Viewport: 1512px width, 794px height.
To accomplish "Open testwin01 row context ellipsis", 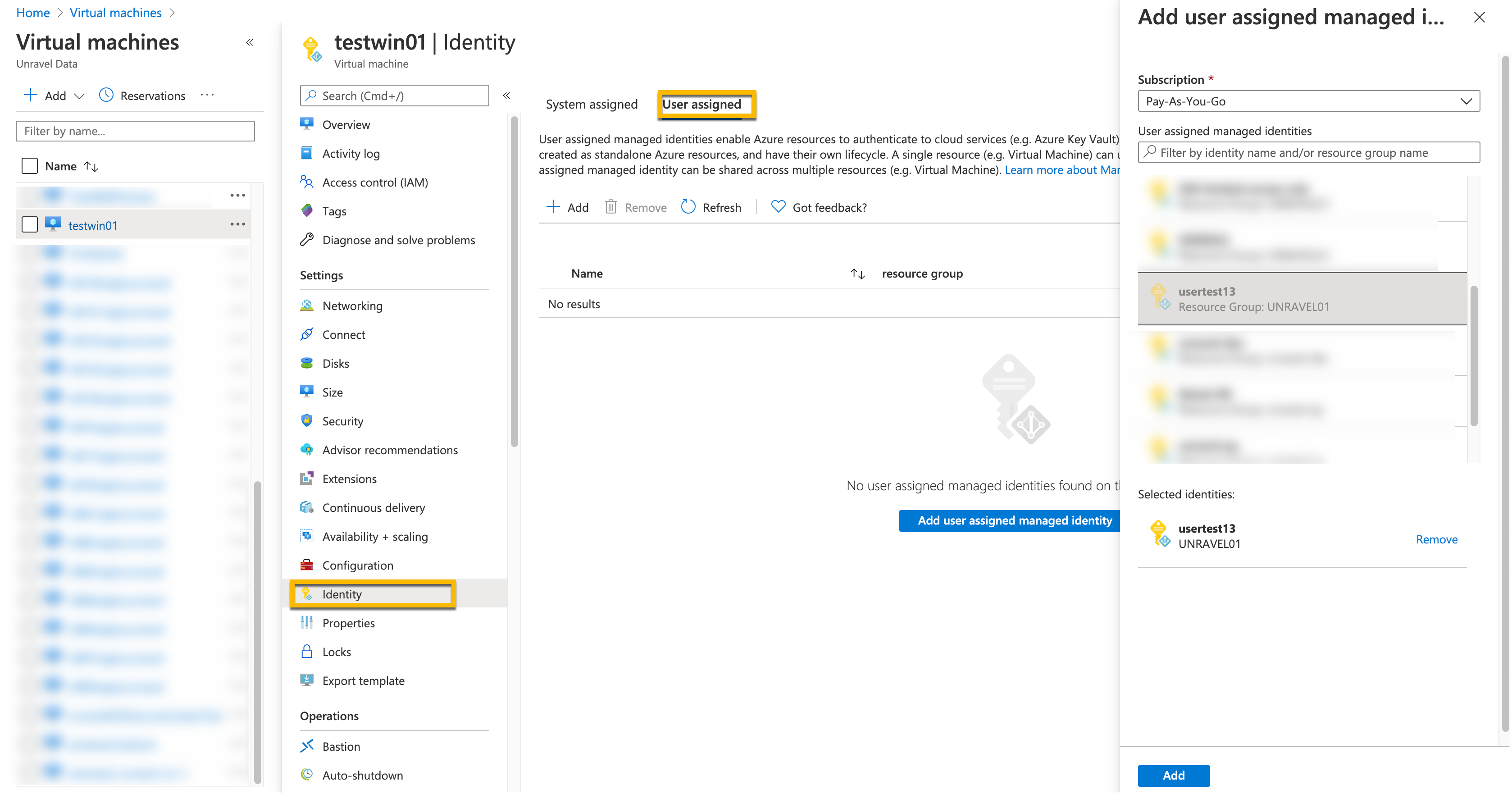I will pyautogui.click(x=237, y=224).
